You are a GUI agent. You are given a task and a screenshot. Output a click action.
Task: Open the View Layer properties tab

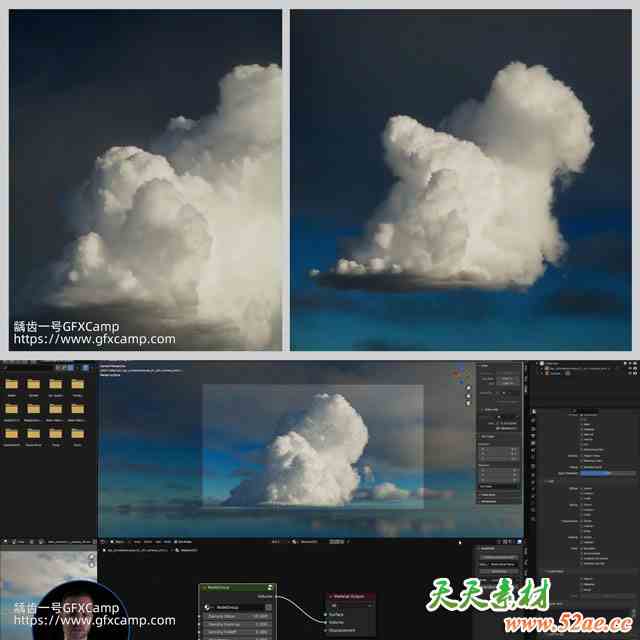click(x=533, y=436)
